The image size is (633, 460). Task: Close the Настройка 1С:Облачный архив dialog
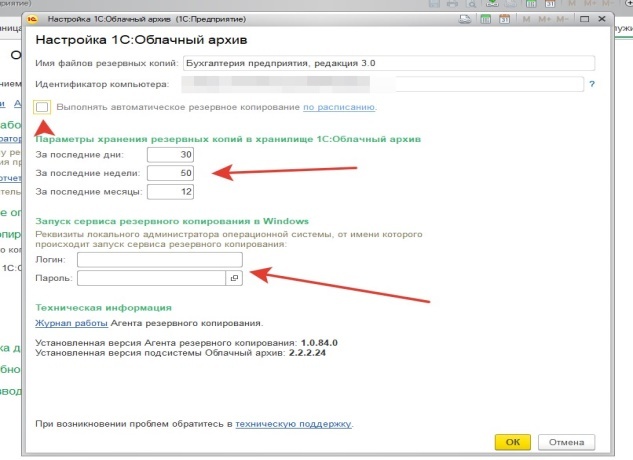tap(602, 19)
